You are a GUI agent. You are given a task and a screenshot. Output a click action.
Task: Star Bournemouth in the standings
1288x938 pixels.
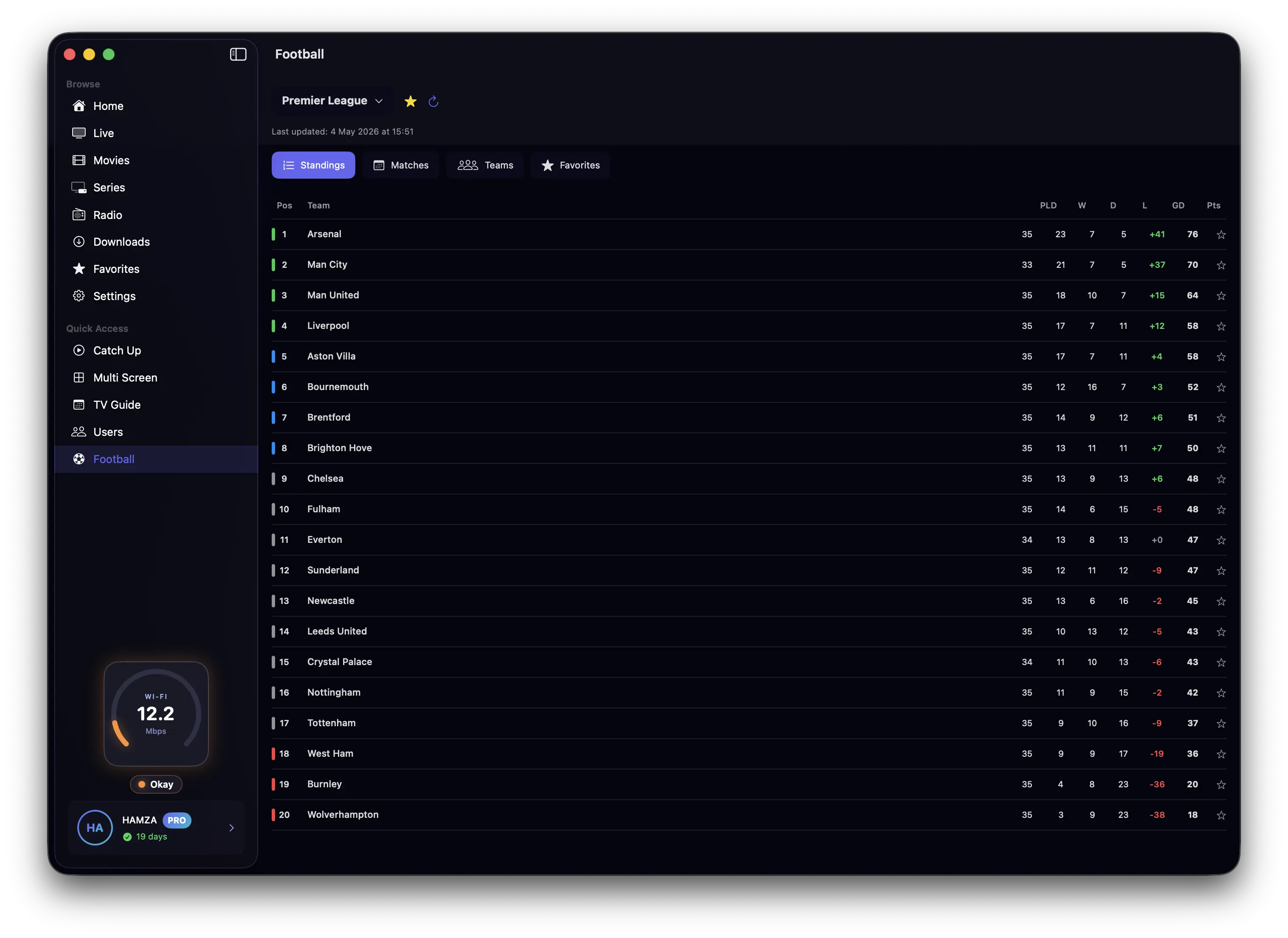(1221, 387)
